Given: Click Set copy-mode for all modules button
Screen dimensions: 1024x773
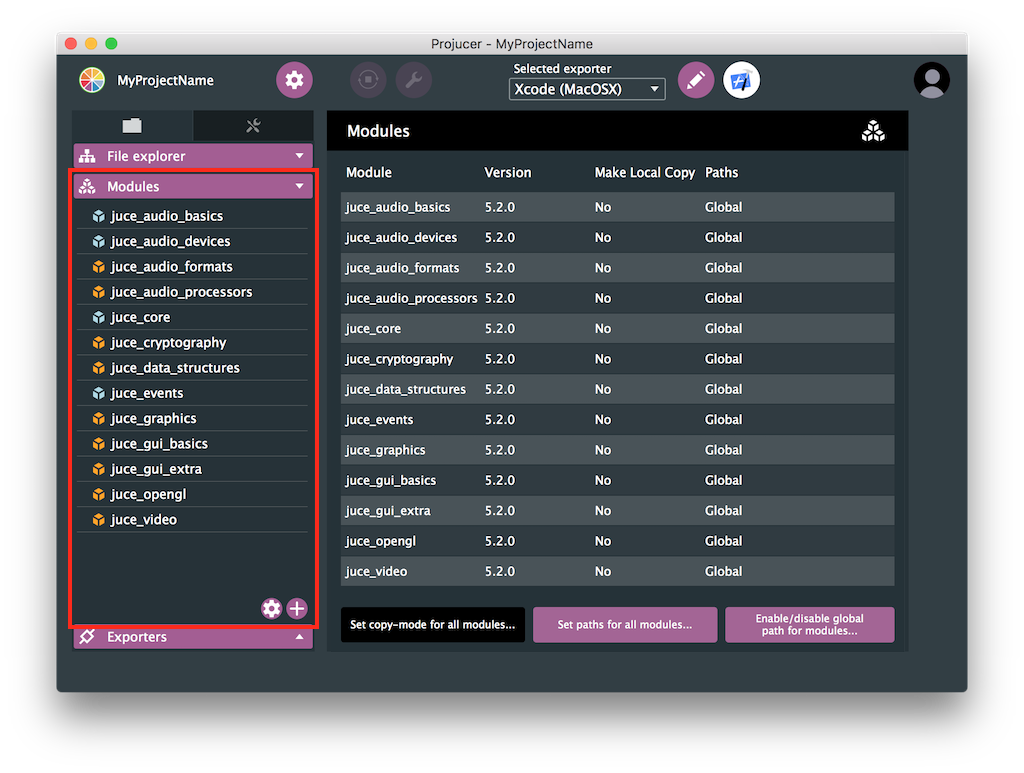Looking at the screenshot, I should (432, 625).
